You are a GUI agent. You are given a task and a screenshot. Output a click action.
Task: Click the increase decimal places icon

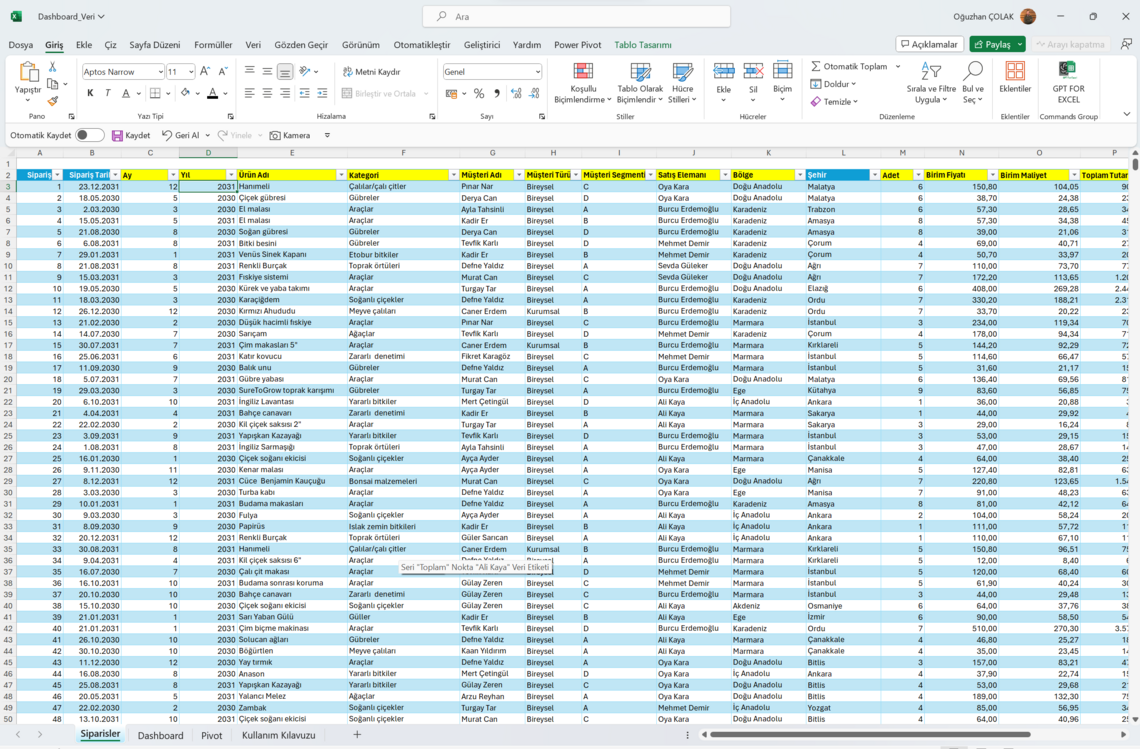coord(516,93)
